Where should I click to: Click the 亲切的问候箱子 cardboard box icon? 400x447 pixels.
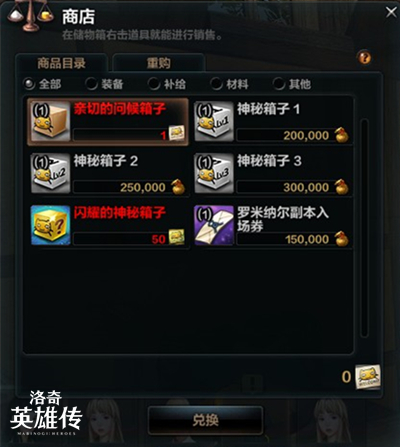50,121
